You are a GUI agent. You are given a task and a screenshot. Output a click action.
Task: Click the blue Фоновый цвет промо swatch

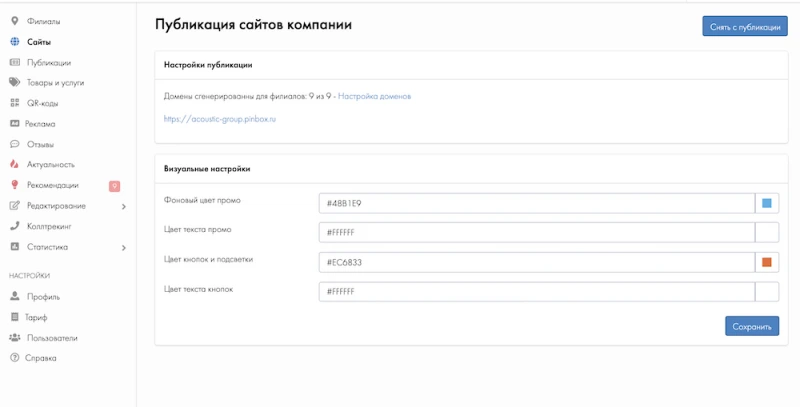point(767,203)
